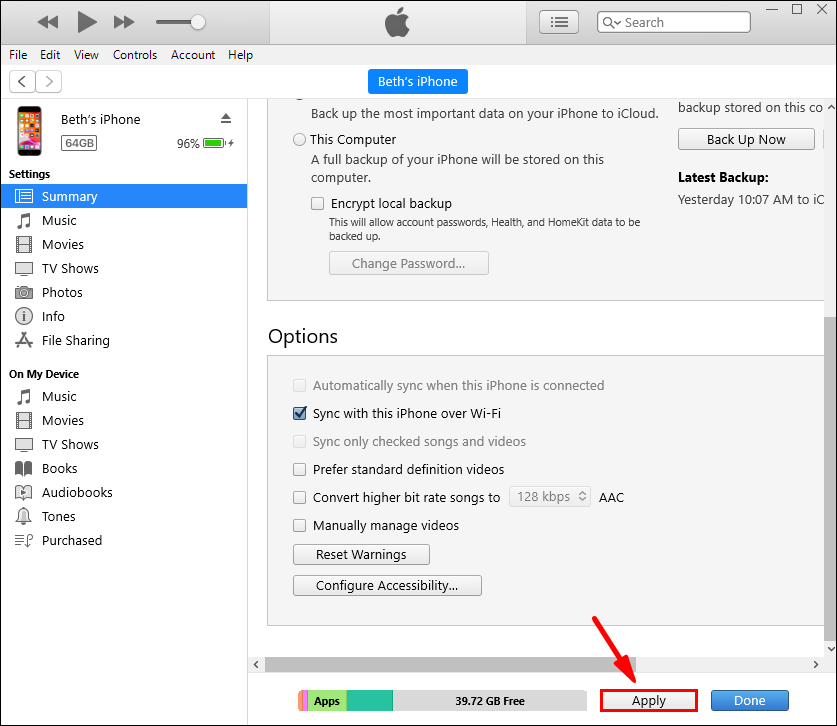Click the vertical scrollbar up arrow
837x726 pixels.
click(x=831, y=107)
